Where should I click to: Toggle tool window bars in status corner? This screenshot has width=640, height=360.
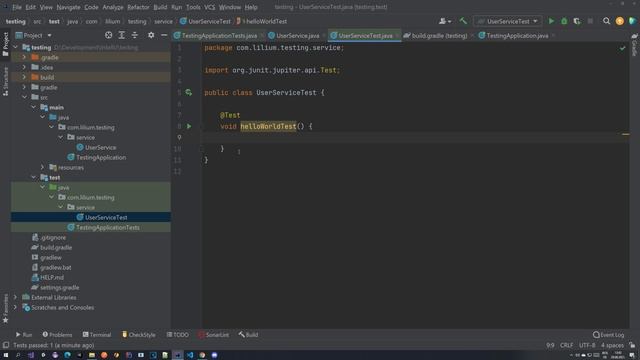[x=6, y=345]
